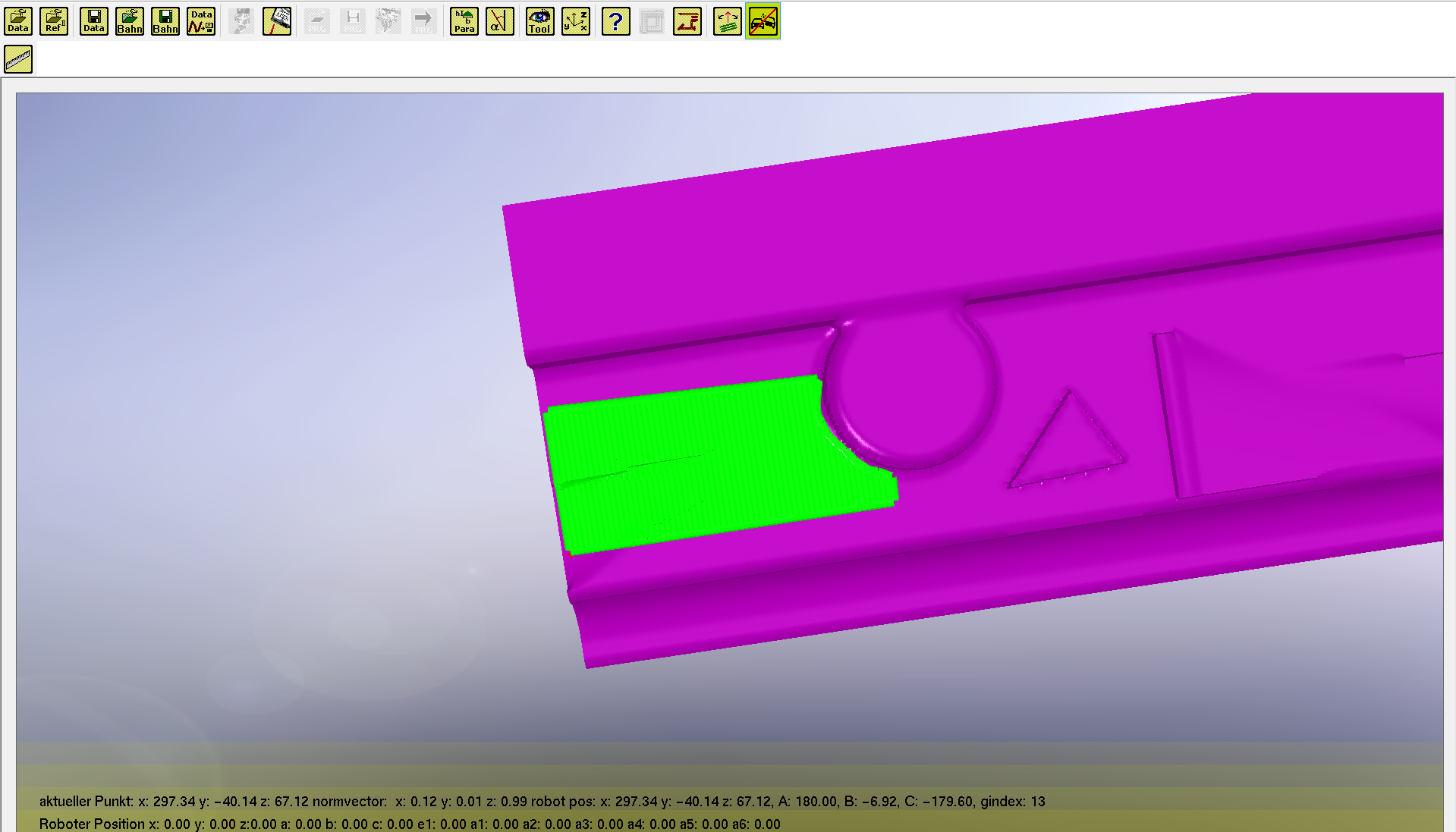The height and width of the screenshot is (832, 1456).
Task: Click the triangle embossed feature on model
Action: 1066,447
